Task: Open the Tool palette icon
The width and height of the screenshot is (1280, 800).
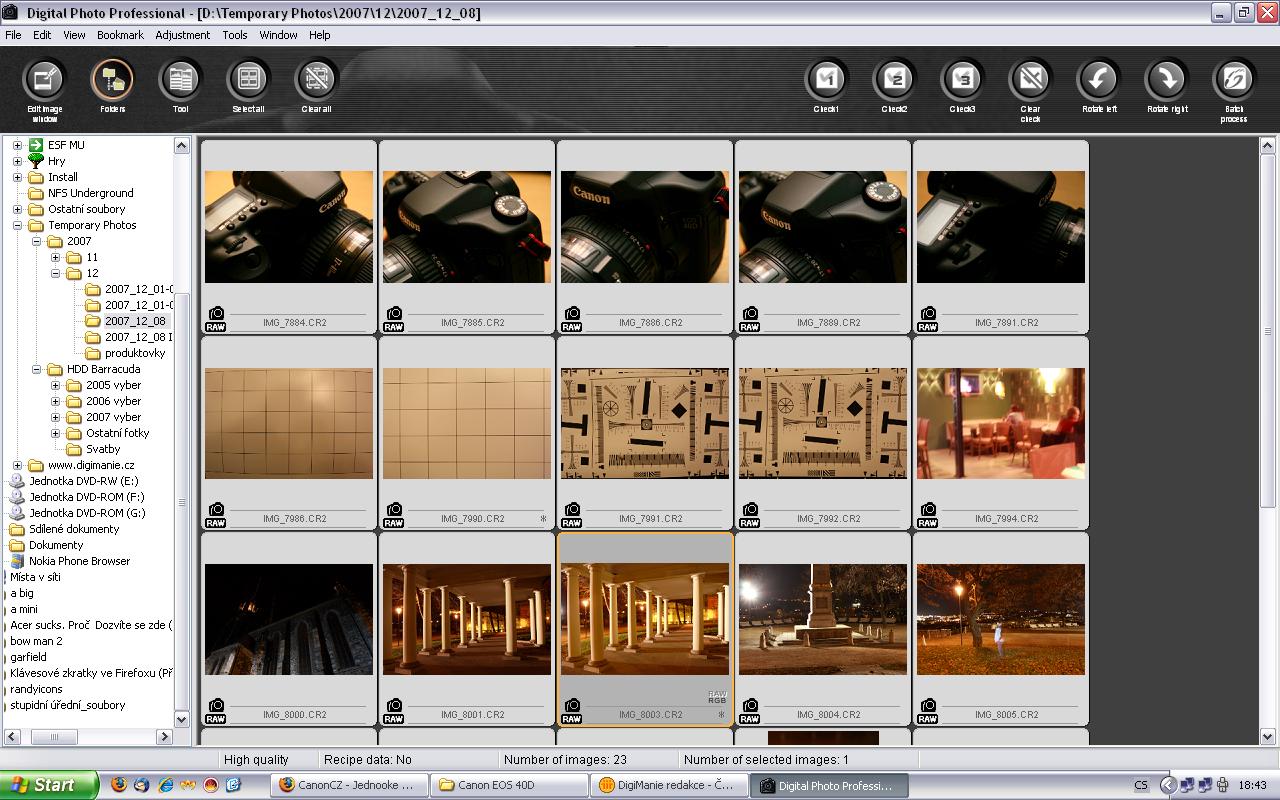Action: click(x=180, y=80)
